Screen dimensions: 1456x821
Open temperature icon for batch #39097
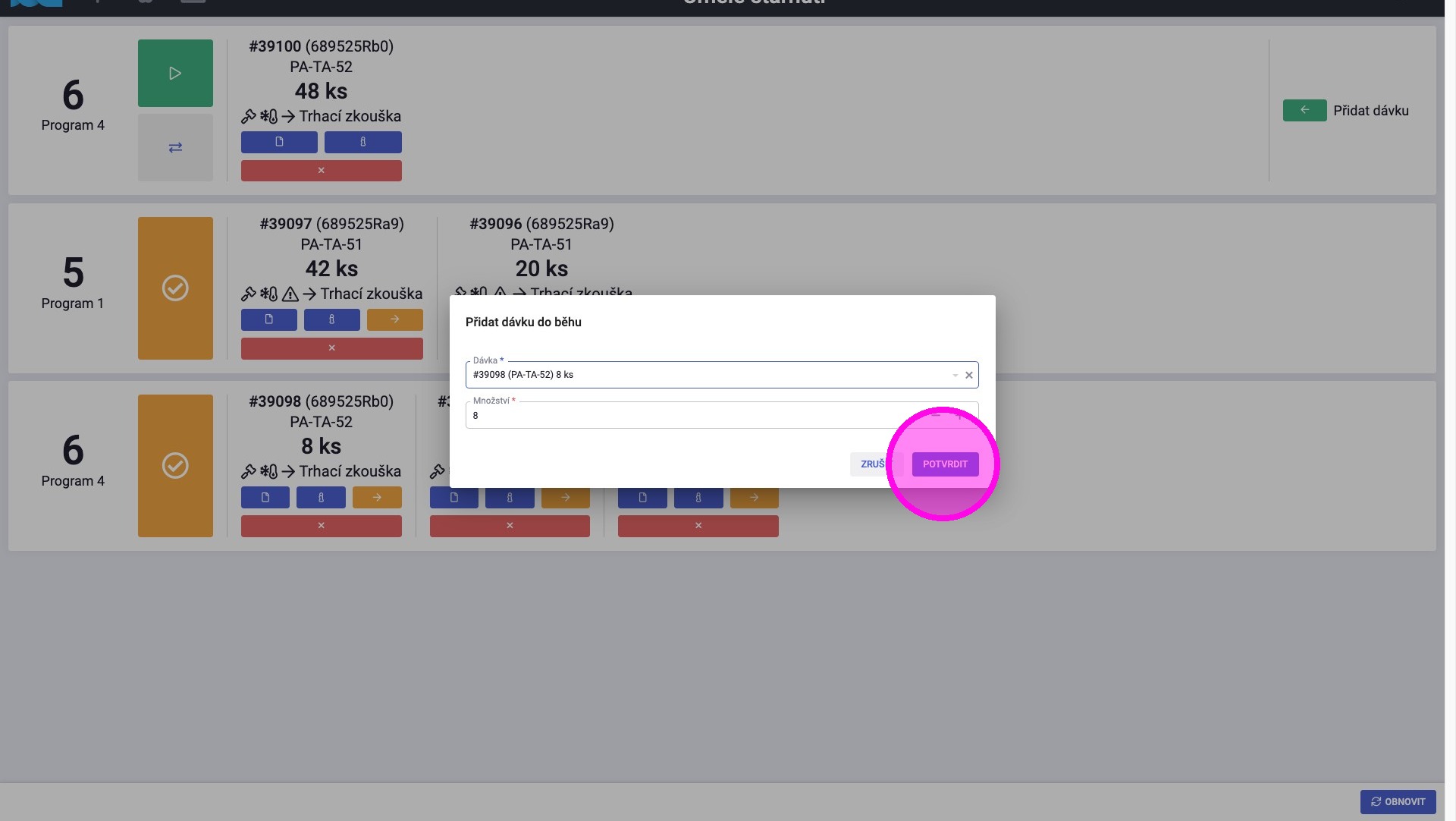[331, 320]
